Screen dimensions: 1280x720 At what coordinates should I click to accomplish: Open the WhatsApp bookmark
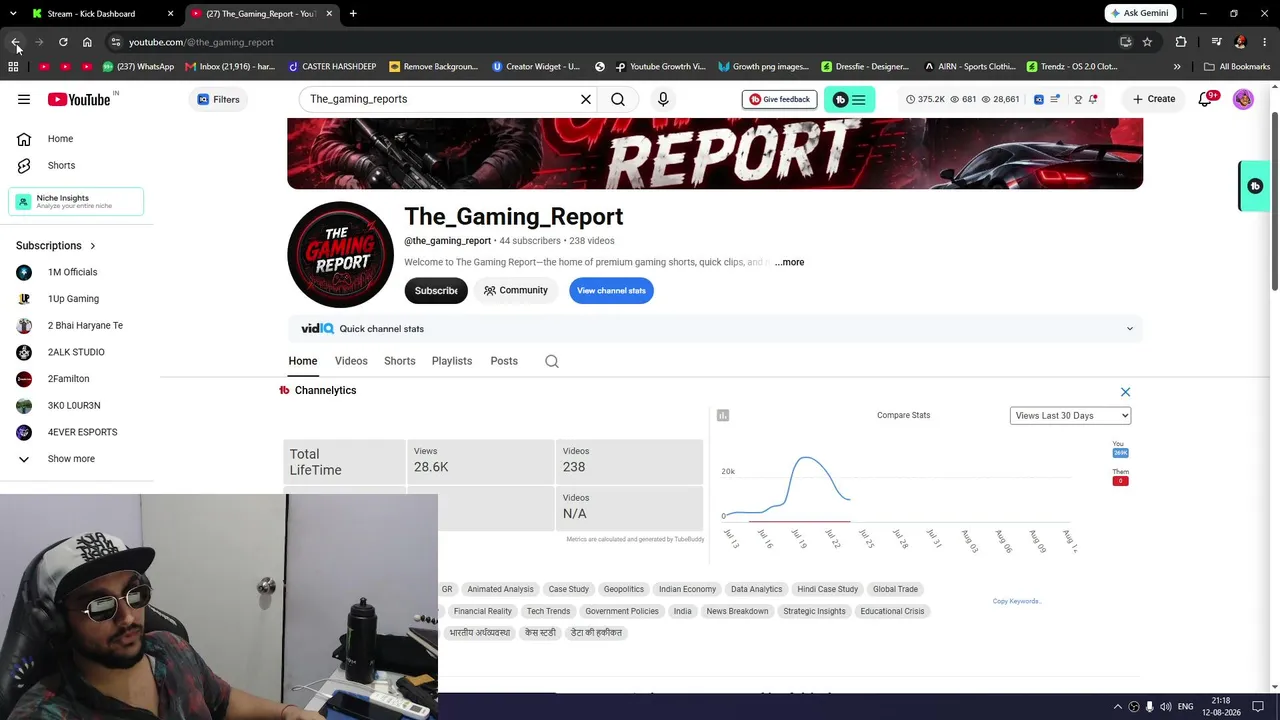pyautogui.click(x=139, y=67)
